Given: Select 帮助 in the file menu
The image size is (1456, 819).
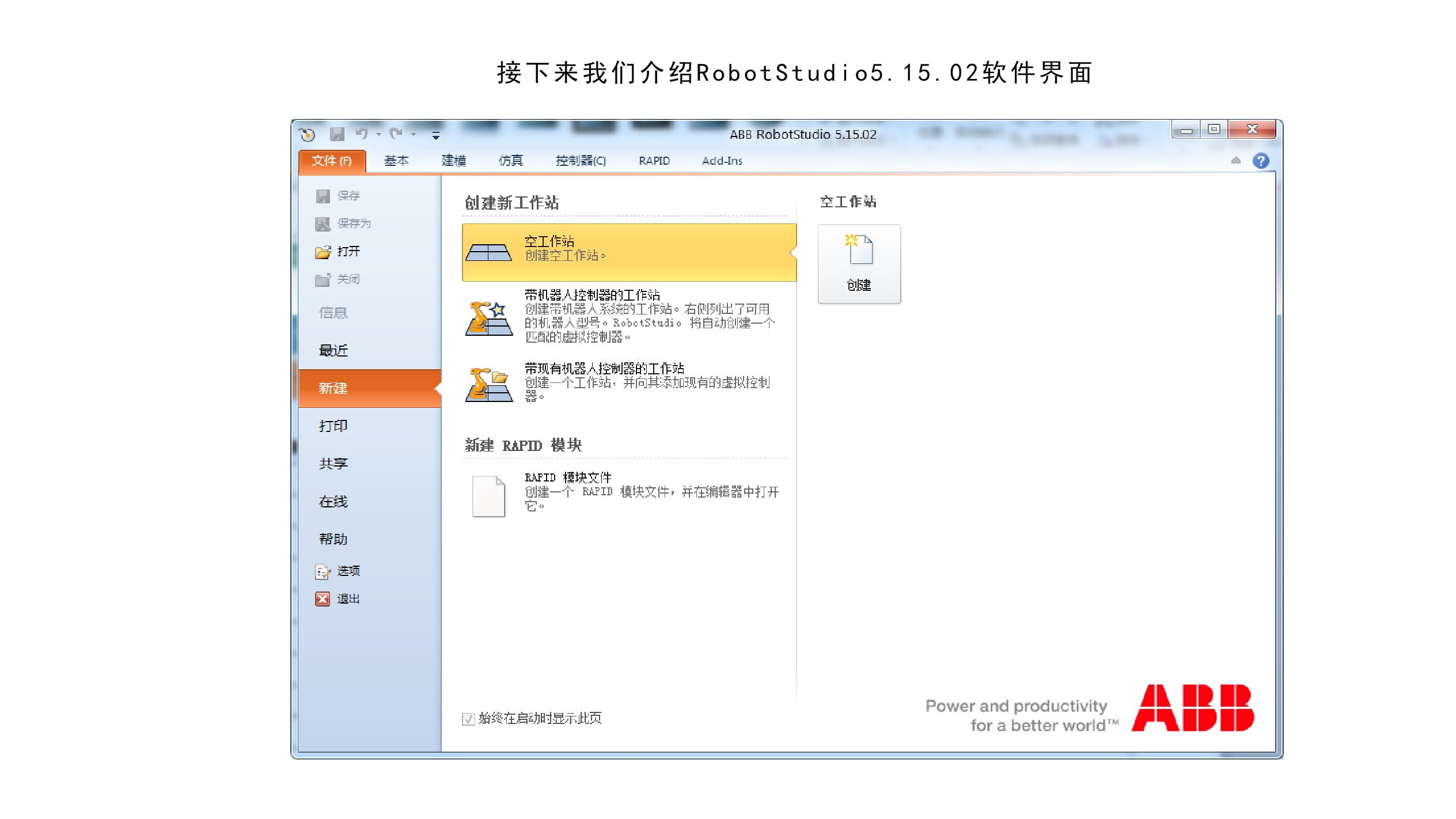Looking at the screenshot, I should point(370,539).
